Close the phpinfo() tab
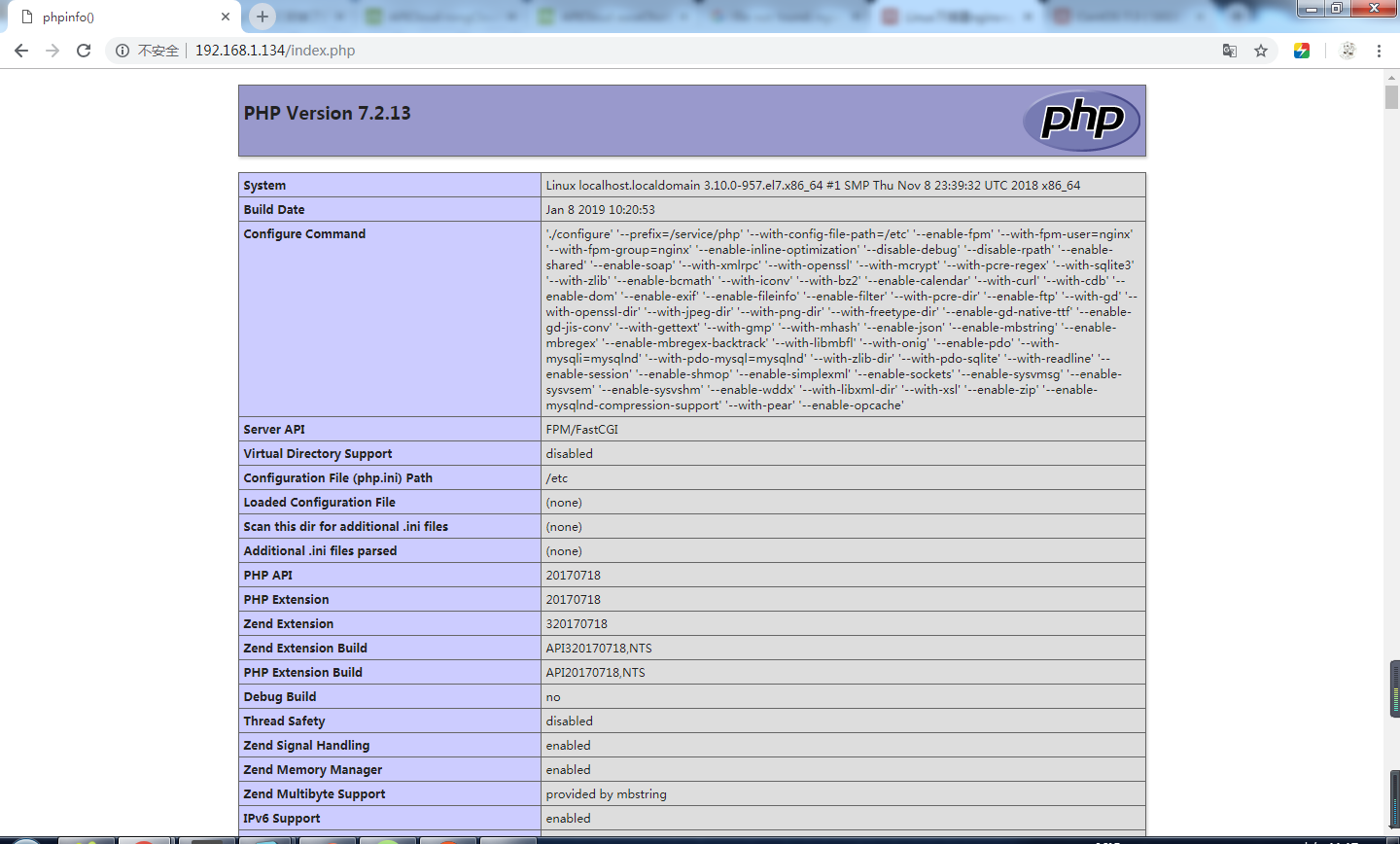The image size is (1400, 844). point(226,17)
